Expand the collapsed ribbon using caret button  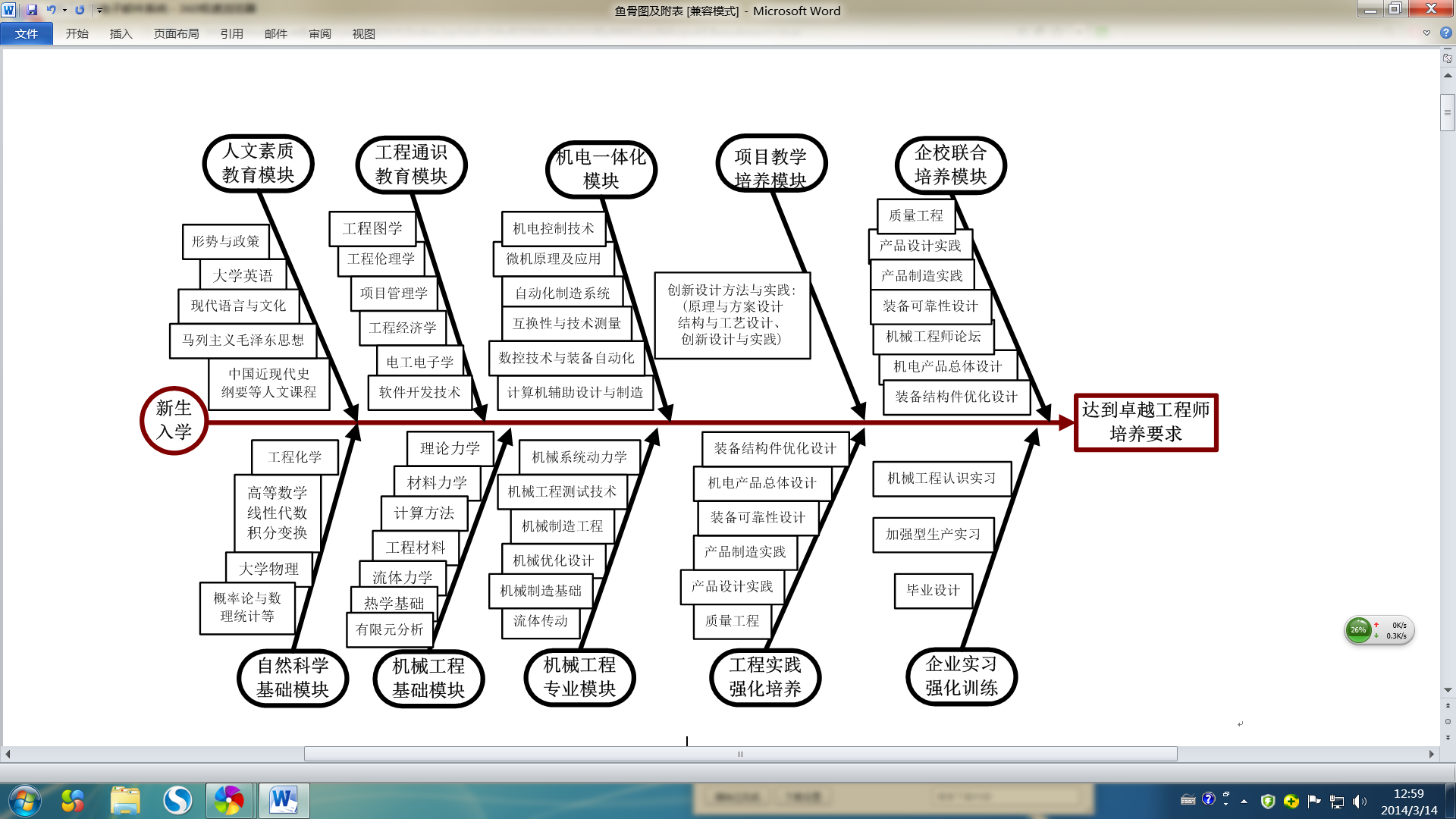[x=1426, y=33]
